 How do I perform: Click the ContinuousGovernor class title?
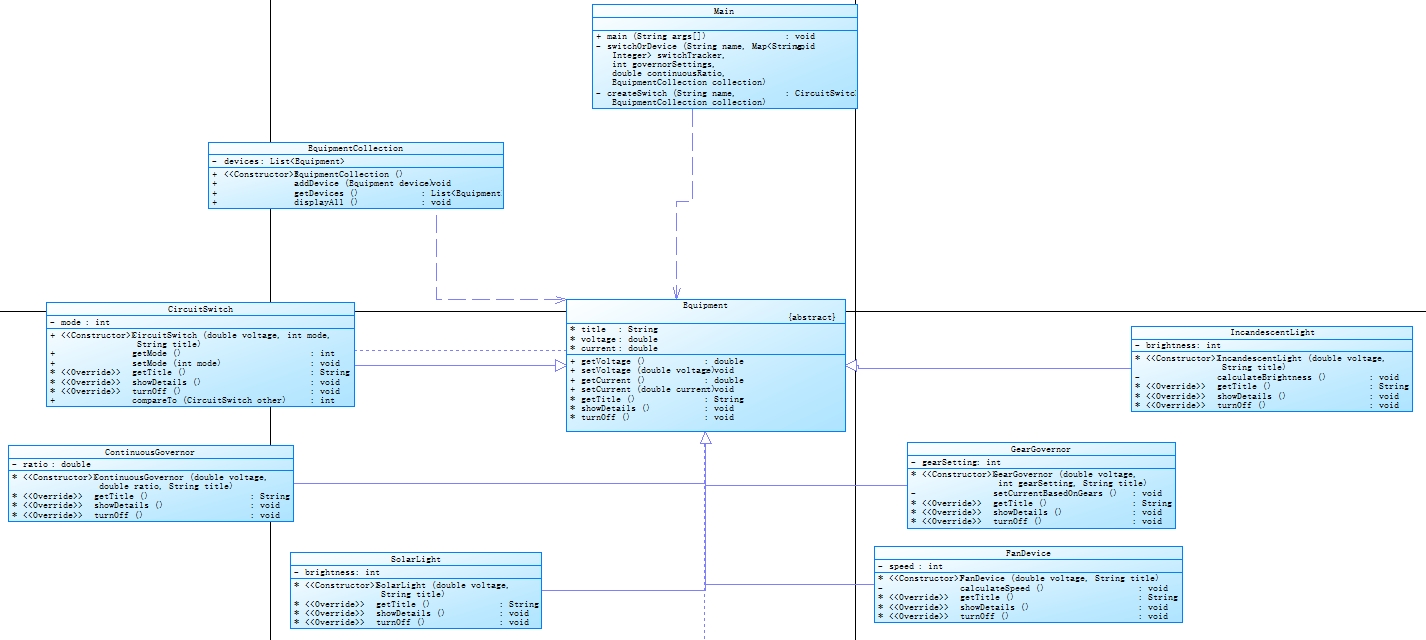click(150, 452)
